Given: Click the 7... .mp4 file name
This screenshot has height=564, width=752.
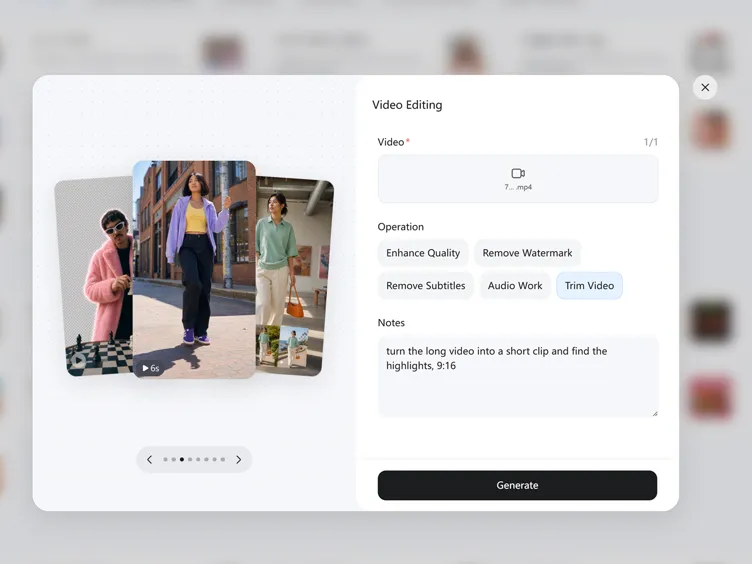Looking at the screenshot, I should point(517,187).
